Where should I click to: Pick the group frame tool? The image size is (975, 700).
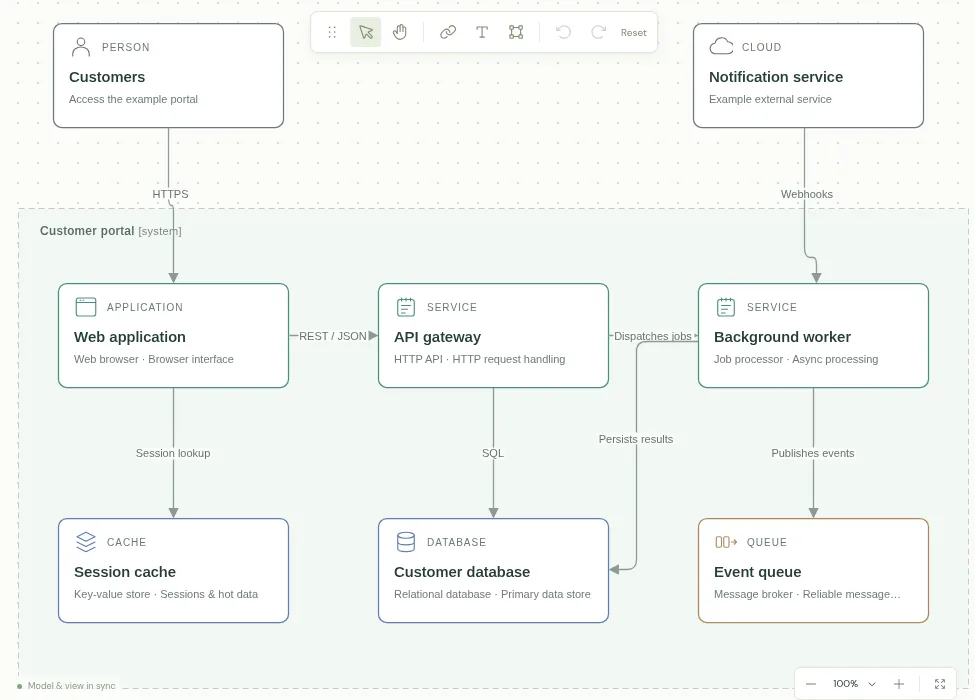pyautogui.click(x=516, y=32)
